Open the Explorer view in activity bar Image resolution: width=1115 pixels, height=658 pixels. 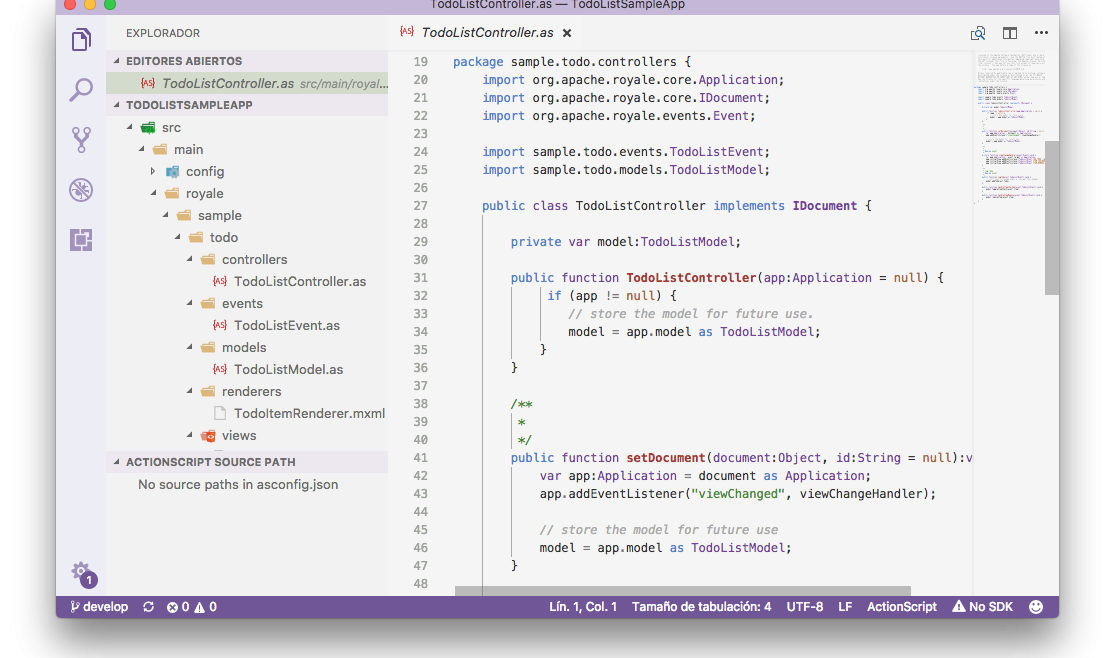click(x=81, y=40)
